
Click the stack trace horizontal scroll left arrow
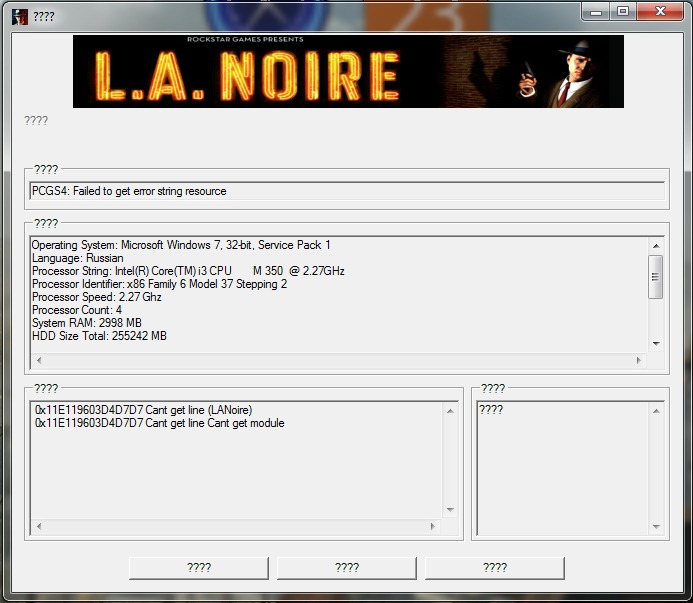point(39,526)
